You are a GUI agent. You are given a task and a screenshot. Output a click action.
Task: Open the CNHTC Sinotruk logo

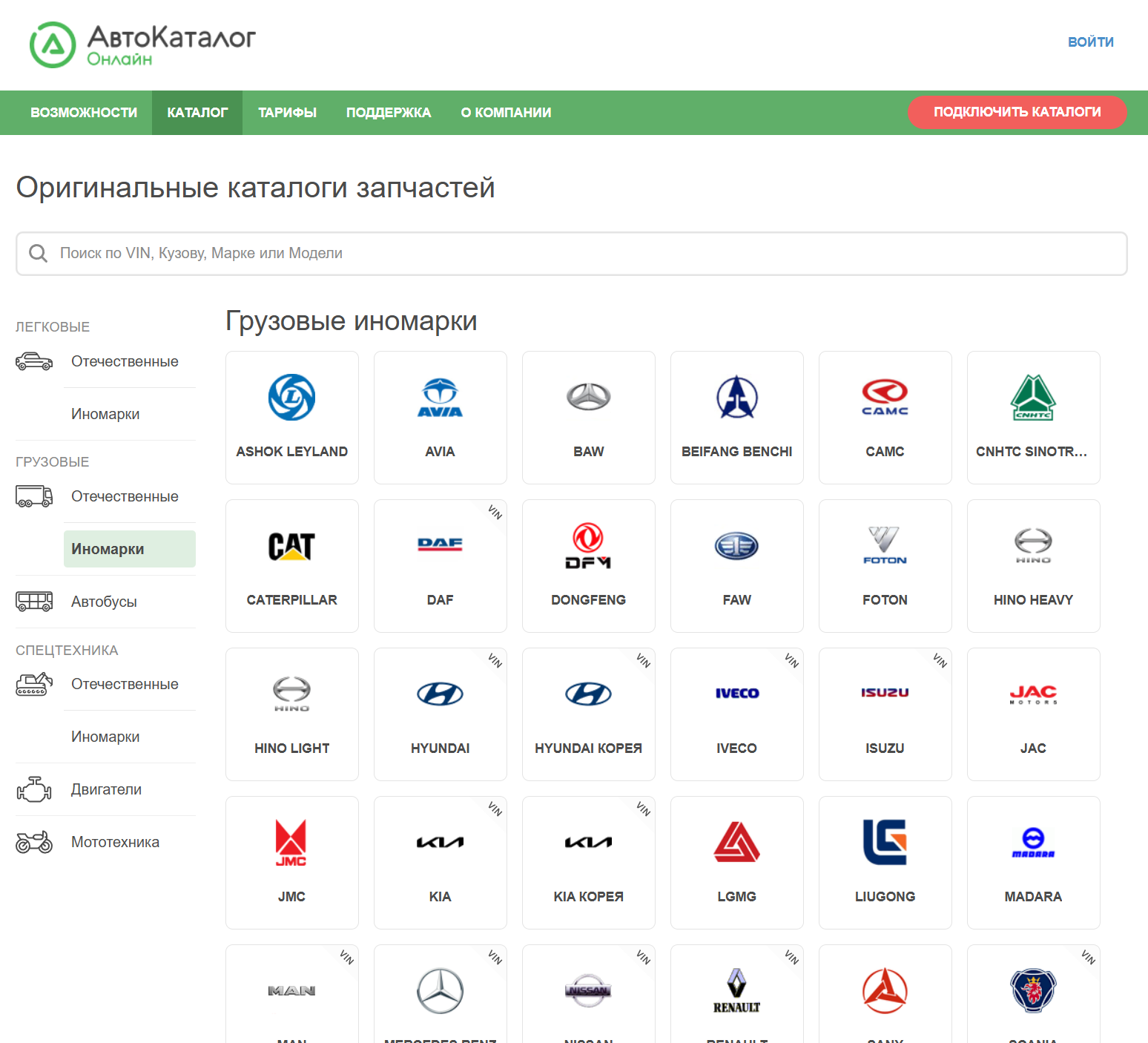pos(1034,397)
